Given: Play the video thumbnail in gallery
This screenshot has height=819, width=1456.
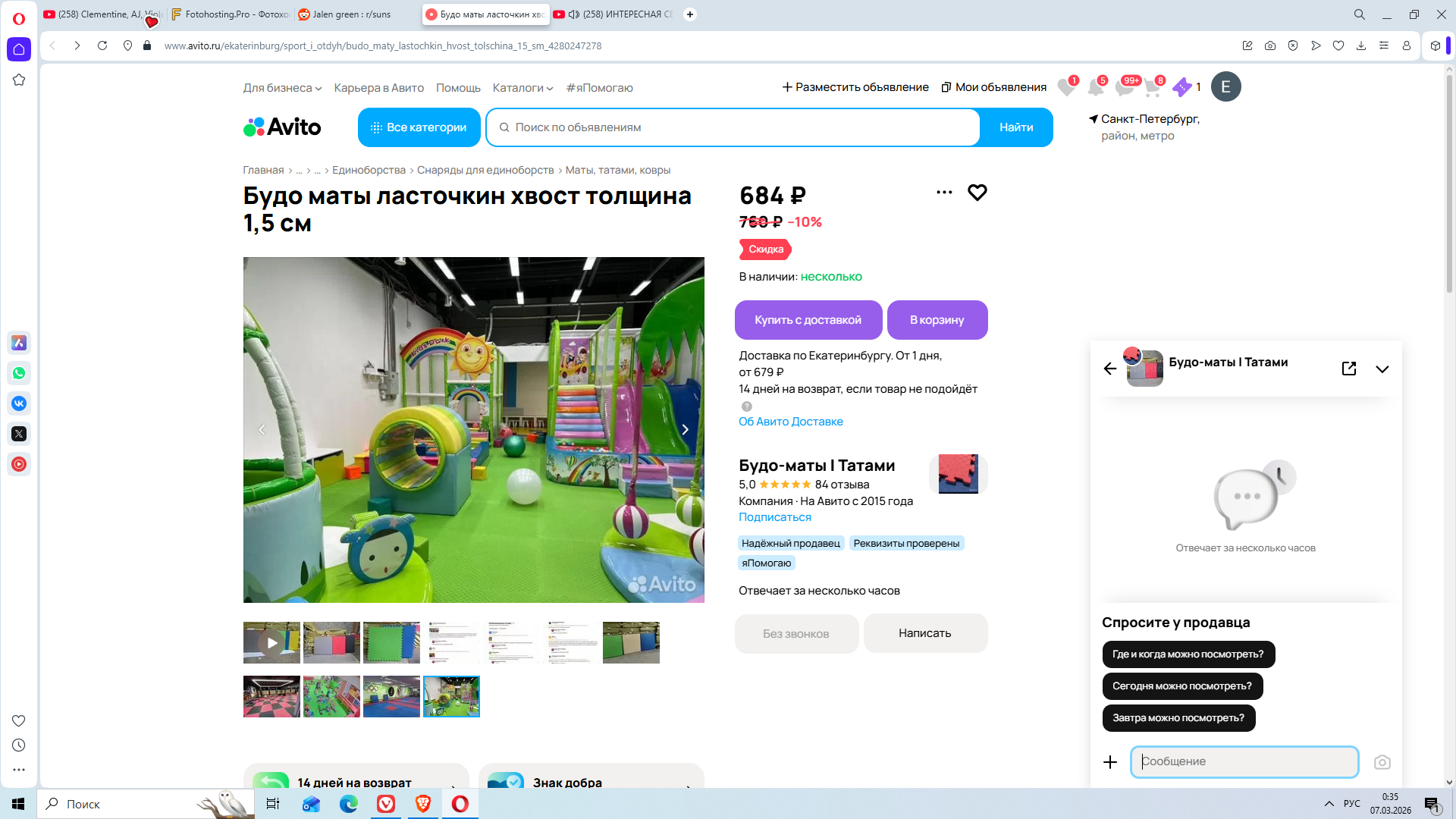Looking at the screenshot, I should 271,643.
